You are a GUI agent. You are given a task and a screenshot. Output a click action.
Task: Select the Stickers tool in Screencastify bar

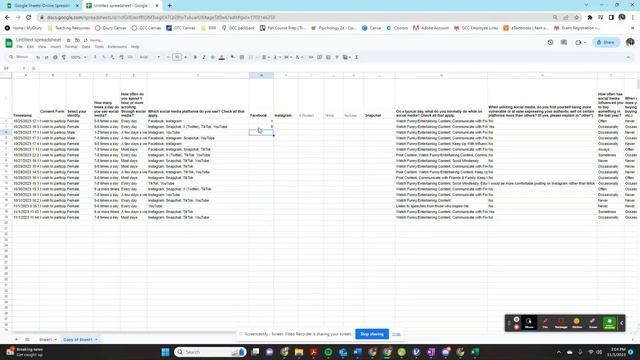coord(577,323)
